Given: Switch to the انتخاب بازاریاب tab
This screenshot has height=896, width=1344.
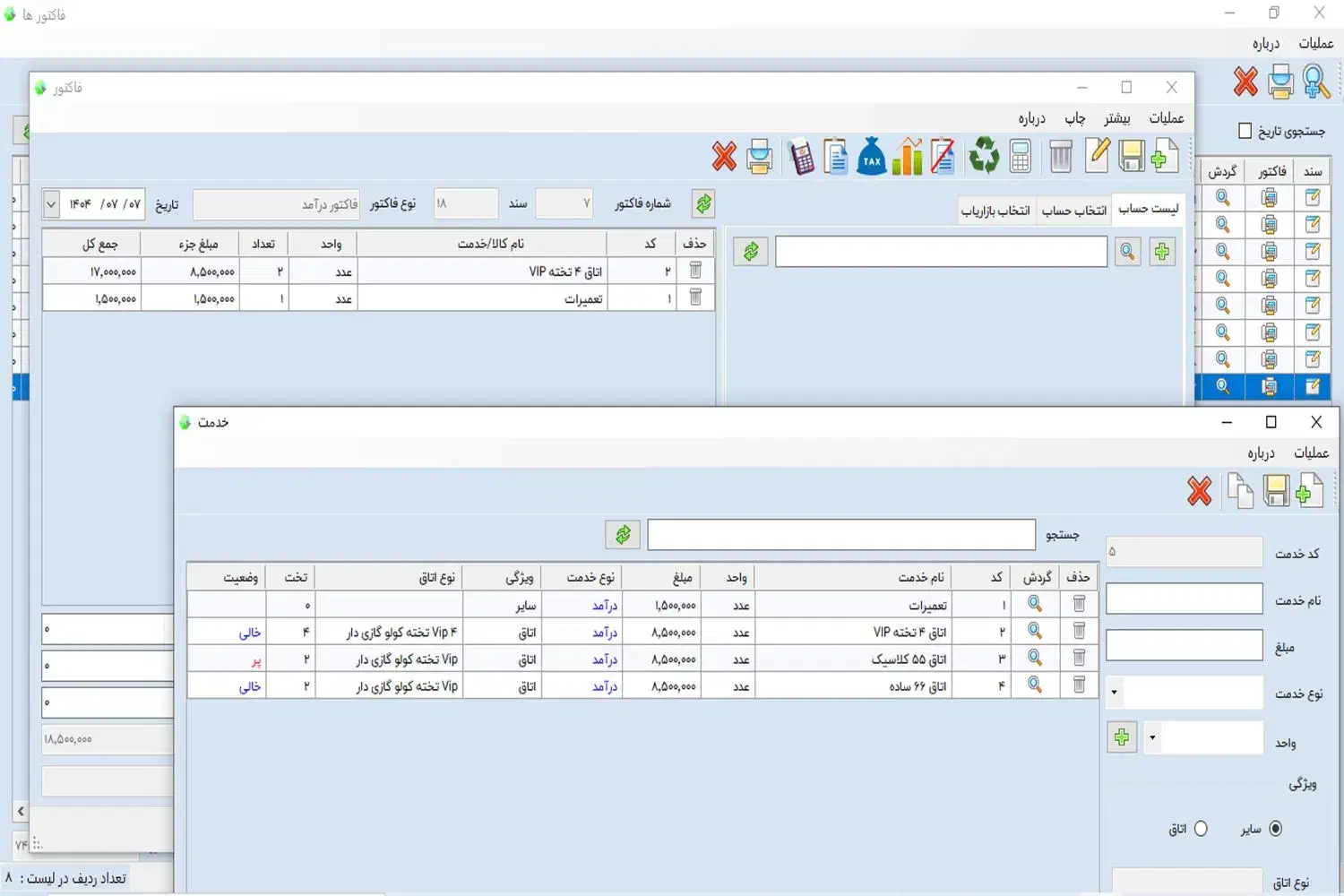Looking at the screenshot, I should pyautogui.click(x=995, y=211).
